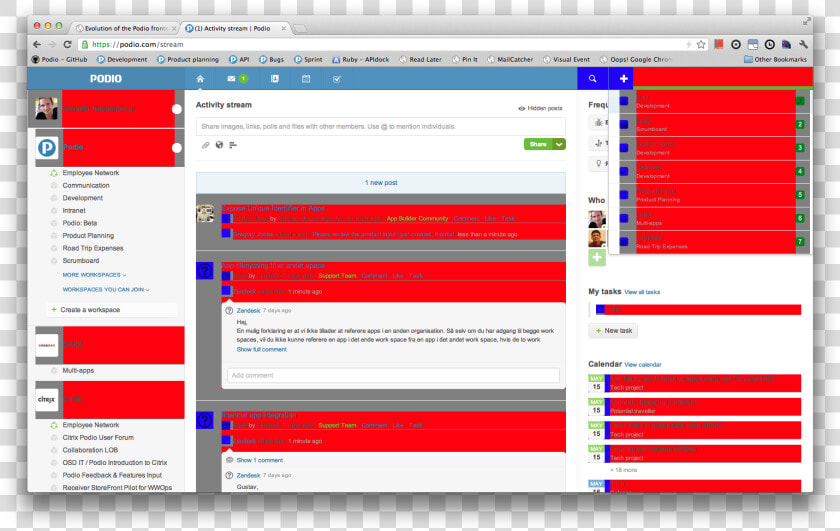
Task: Click the question mark avatar on App tilknytning post
Action: pos(205,271)
